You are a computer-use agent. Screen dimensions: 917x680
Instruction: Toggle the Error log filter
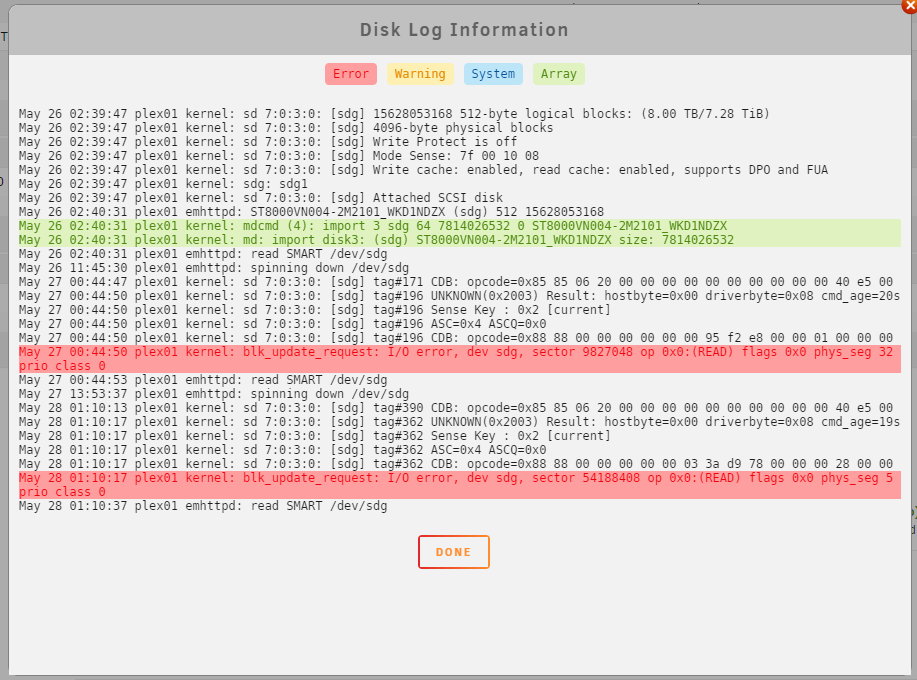pyautogui.click(x=351, y=74)
